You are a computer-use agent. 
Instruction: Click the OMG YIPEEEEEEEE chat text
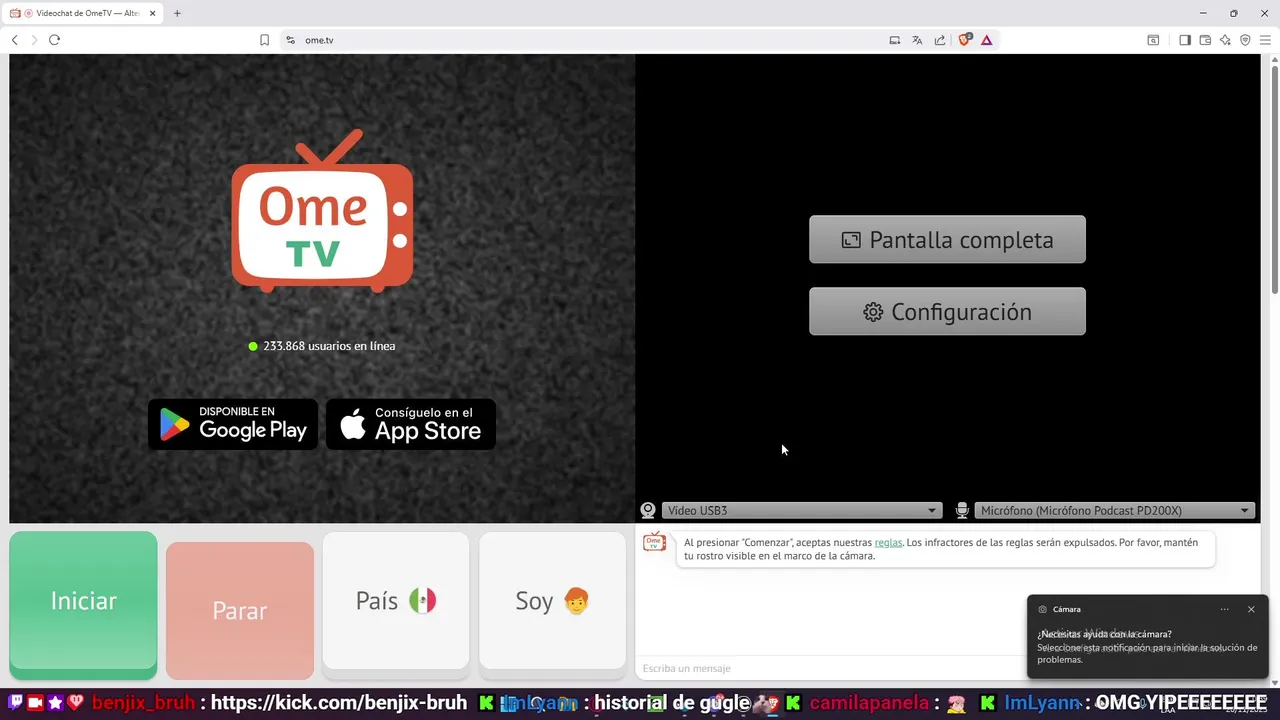click(1181, 703)
